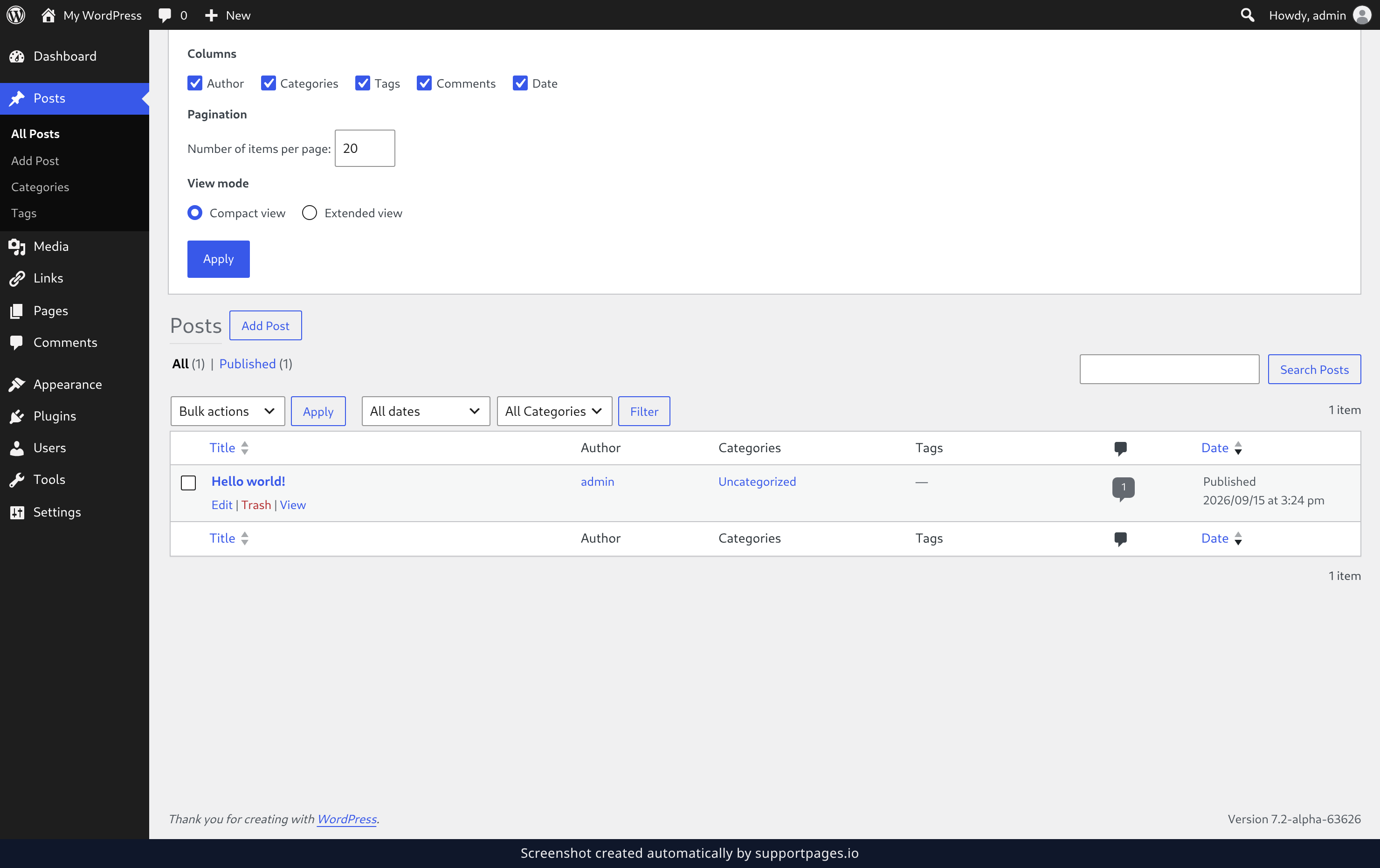The height and width of the screenshot is (868, 1380).
Task: Go to Dashboard in sidebar
Action: (x=75, y=56)
